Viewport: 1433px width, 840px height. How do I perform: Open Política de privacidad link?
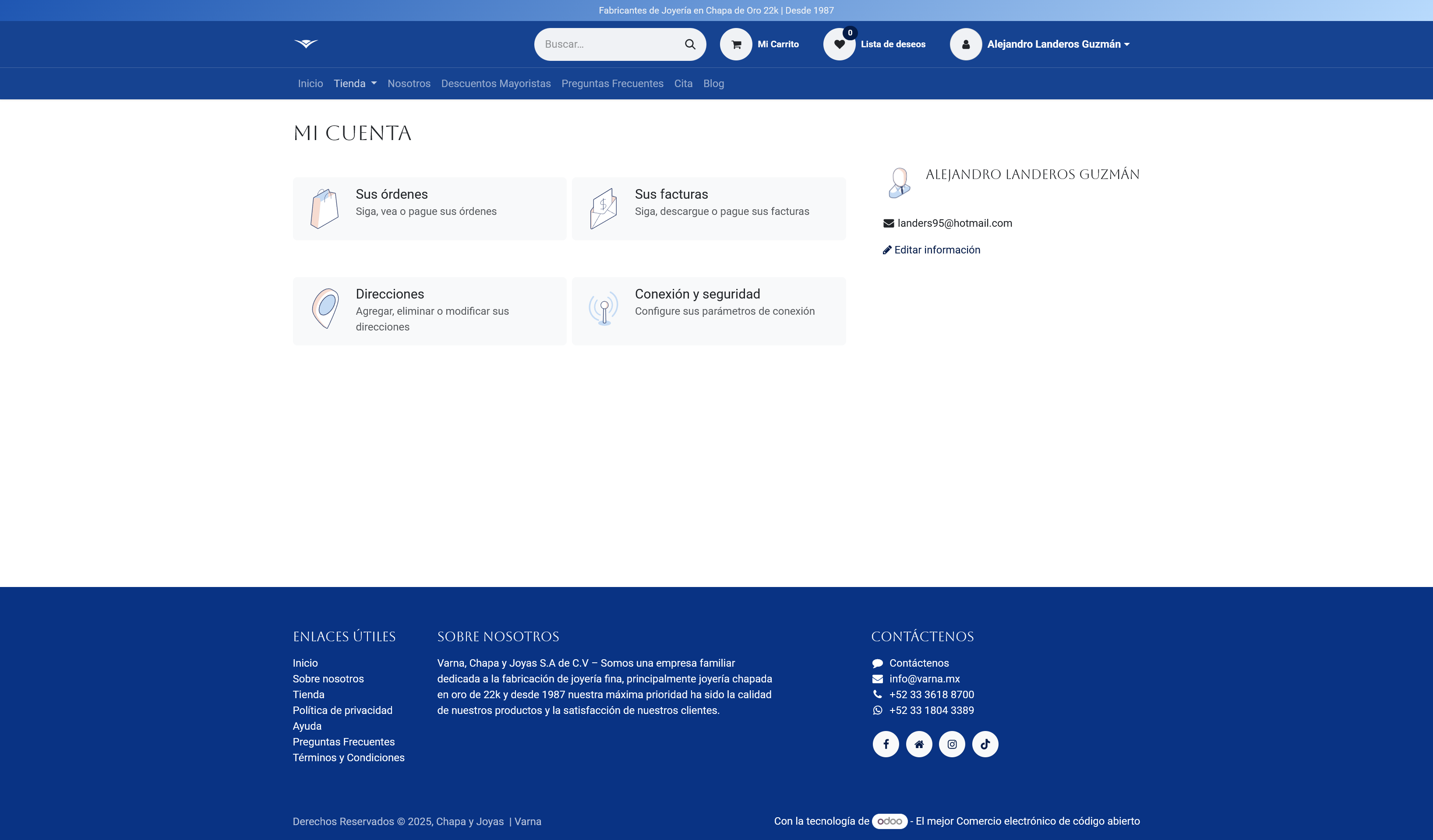point(342,710)
